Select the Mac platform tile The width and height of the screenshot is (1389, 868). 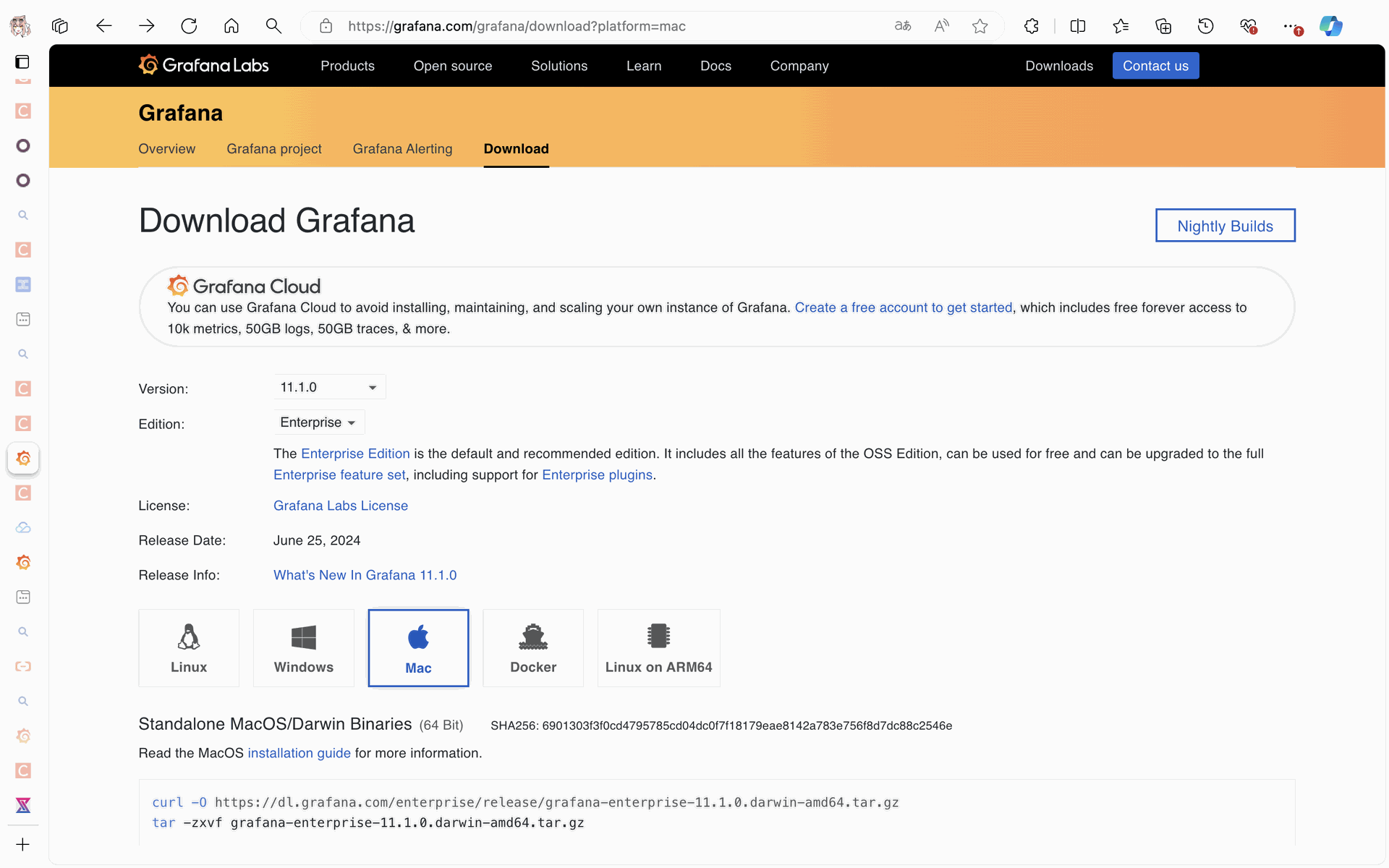(x=418, y=648)
